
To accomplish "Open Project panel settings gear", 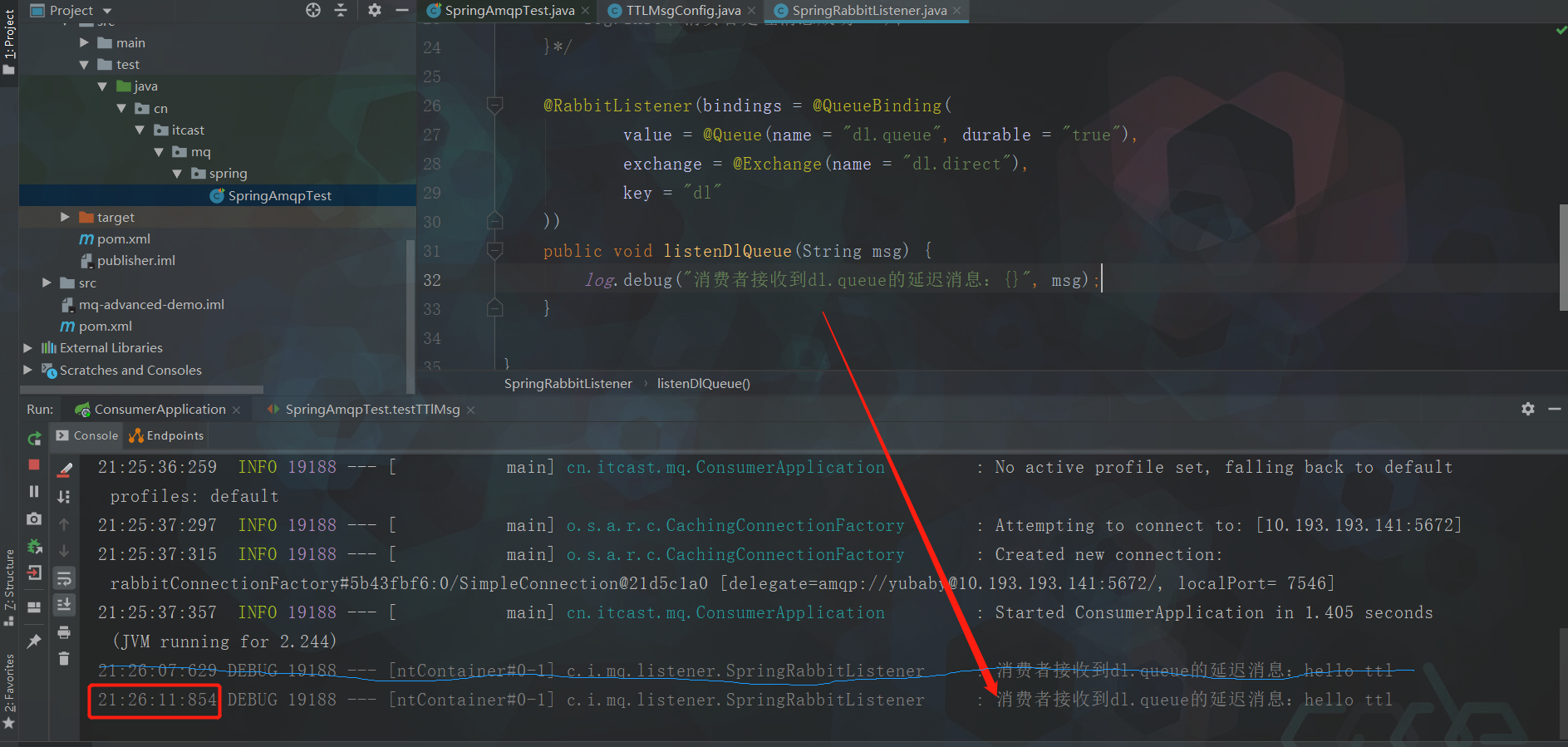I will tap(375, 10).
